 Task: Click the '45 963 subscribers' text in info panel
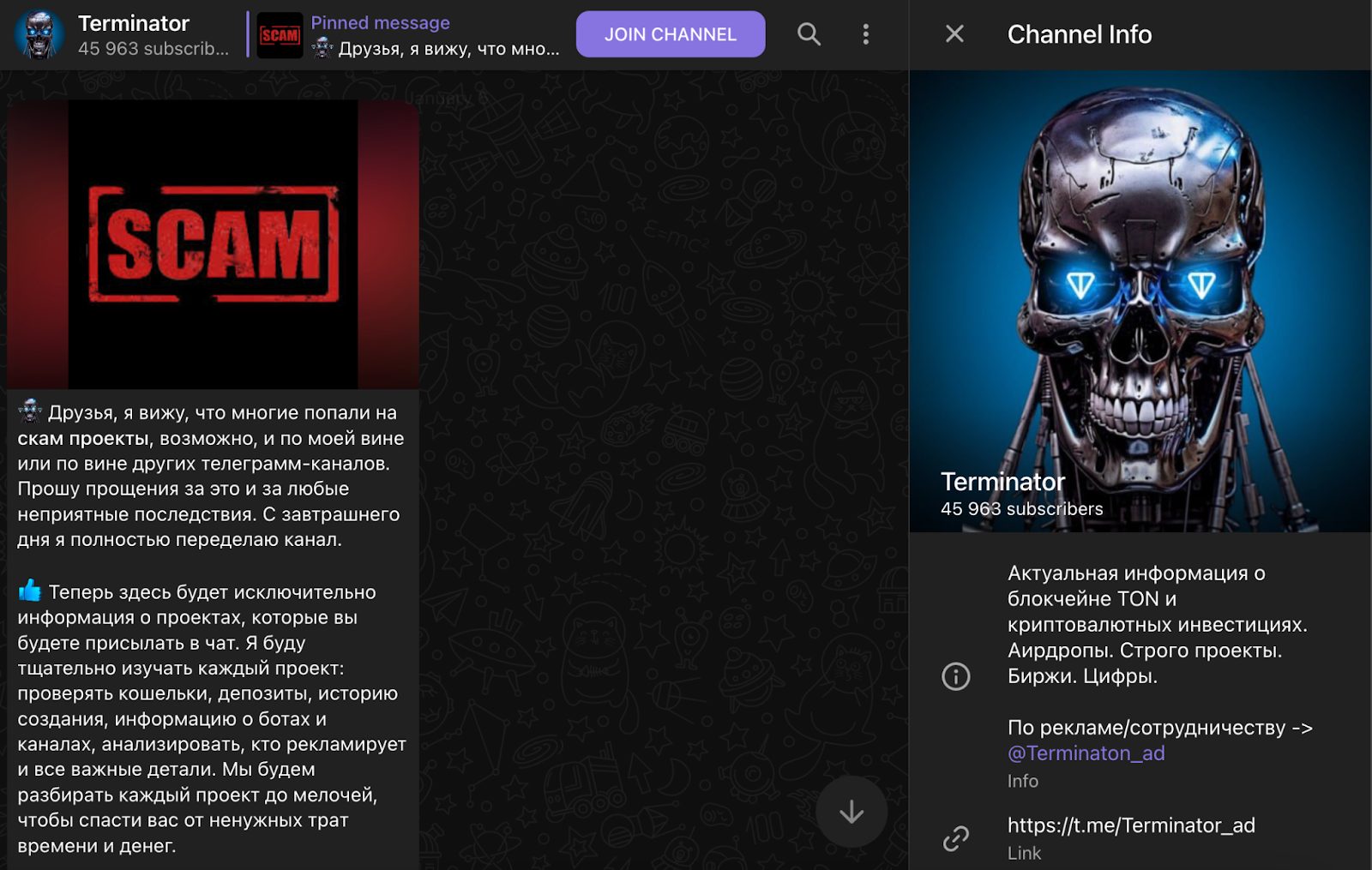click(1022, 508)
